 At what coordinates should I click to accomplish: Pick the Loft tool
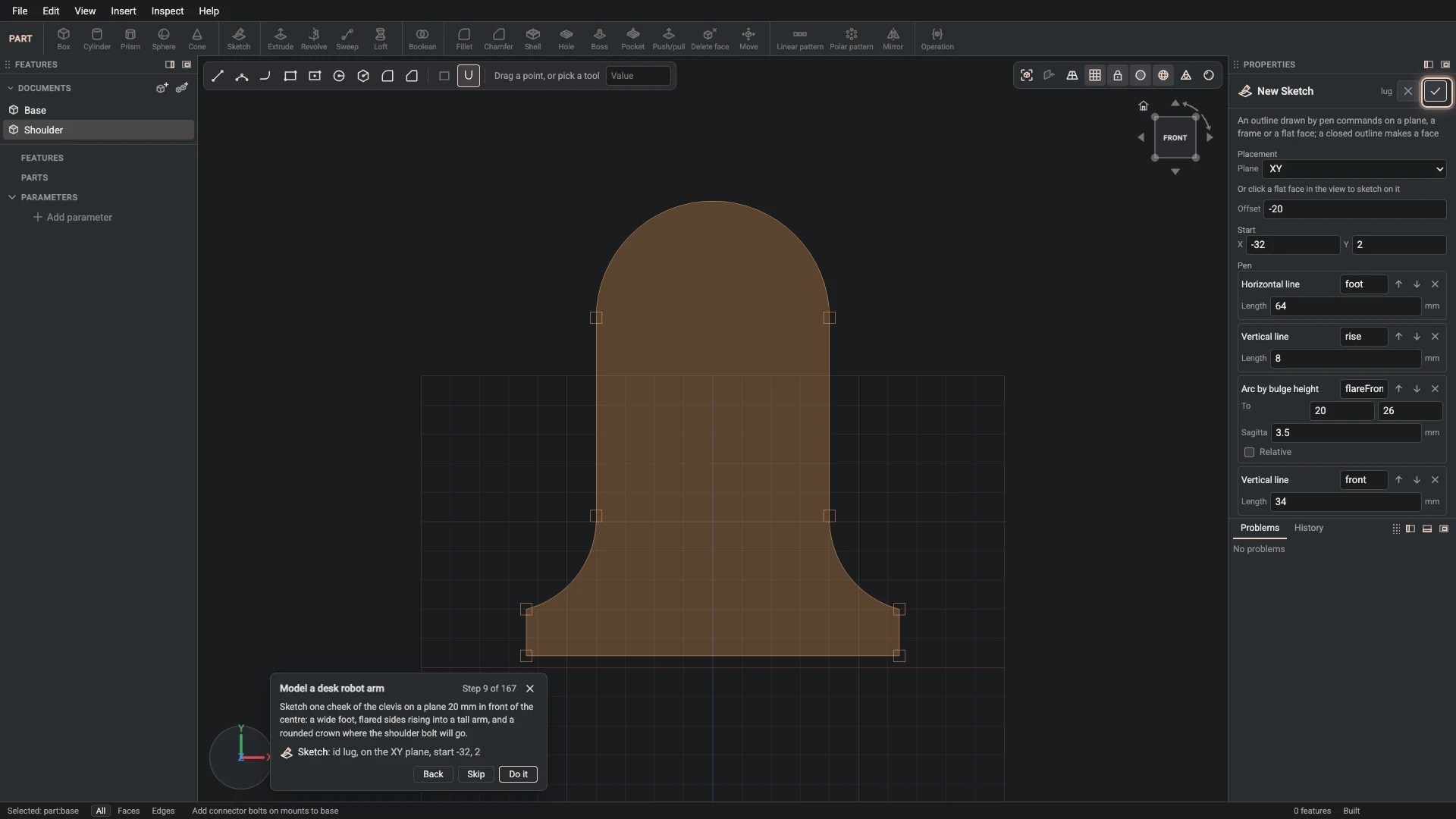click(381, 39)
